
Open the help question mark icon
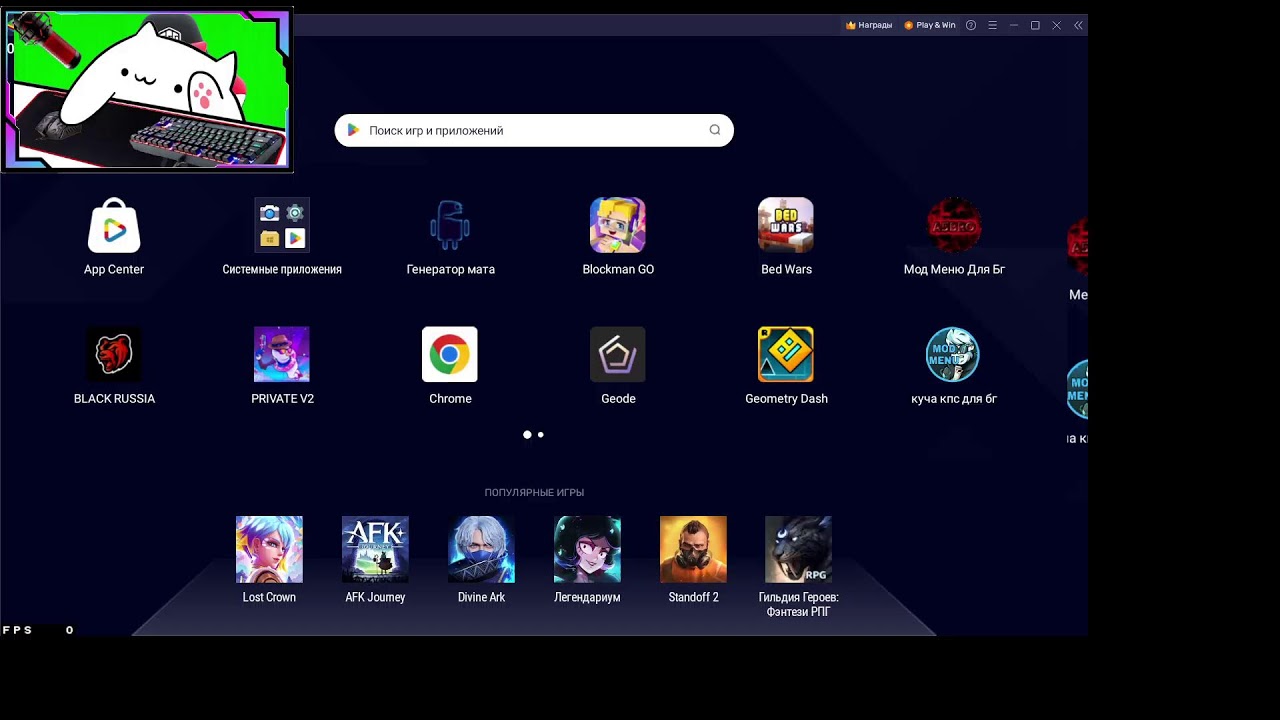(971, 25)
